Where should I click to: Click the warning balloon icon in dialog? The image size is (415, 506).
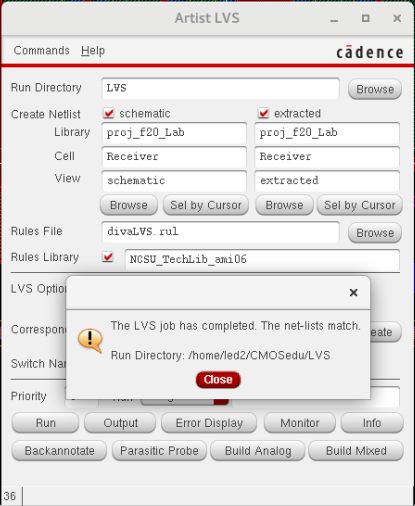[90, 340]
